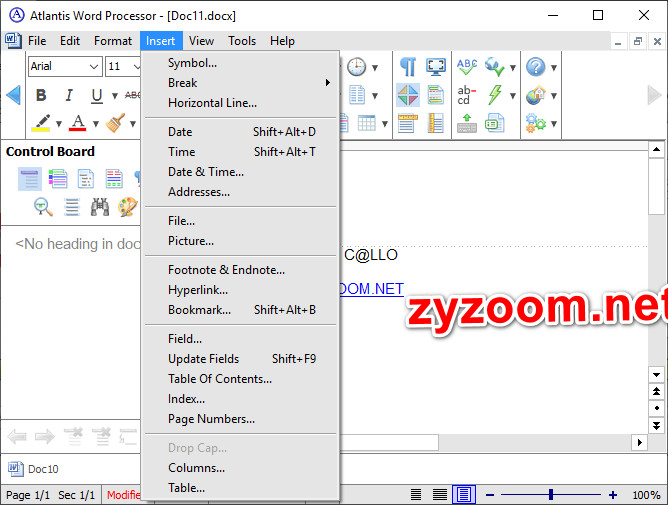
Task: Expand highlight color dropdown arrow
Action: [59, 124]
